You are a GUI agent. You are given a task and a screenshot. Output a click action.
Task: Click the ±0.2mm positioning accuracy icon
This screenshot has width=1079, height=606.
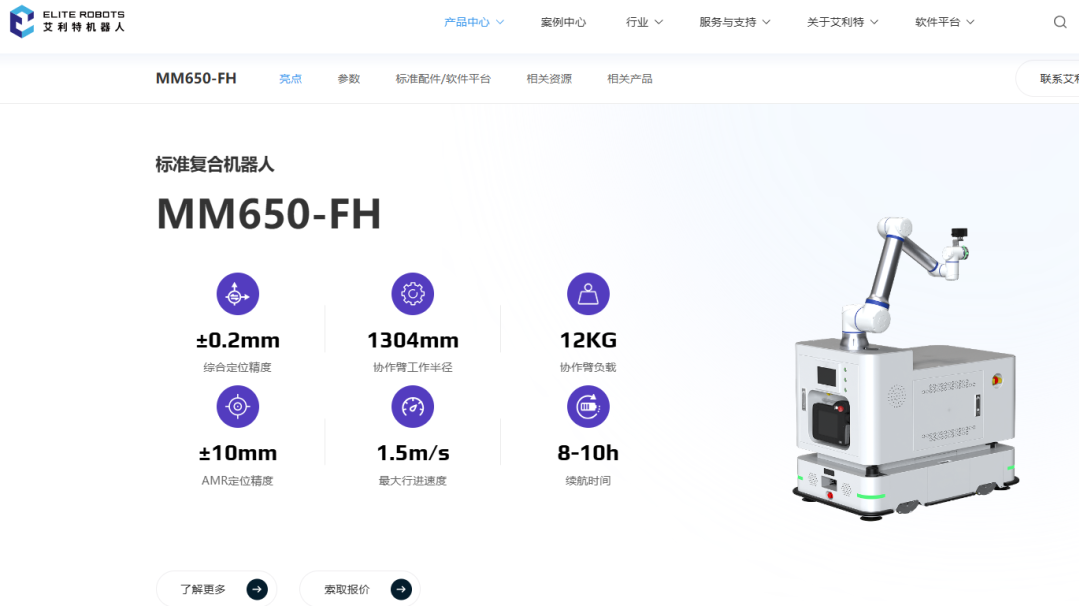coord(238,294)
